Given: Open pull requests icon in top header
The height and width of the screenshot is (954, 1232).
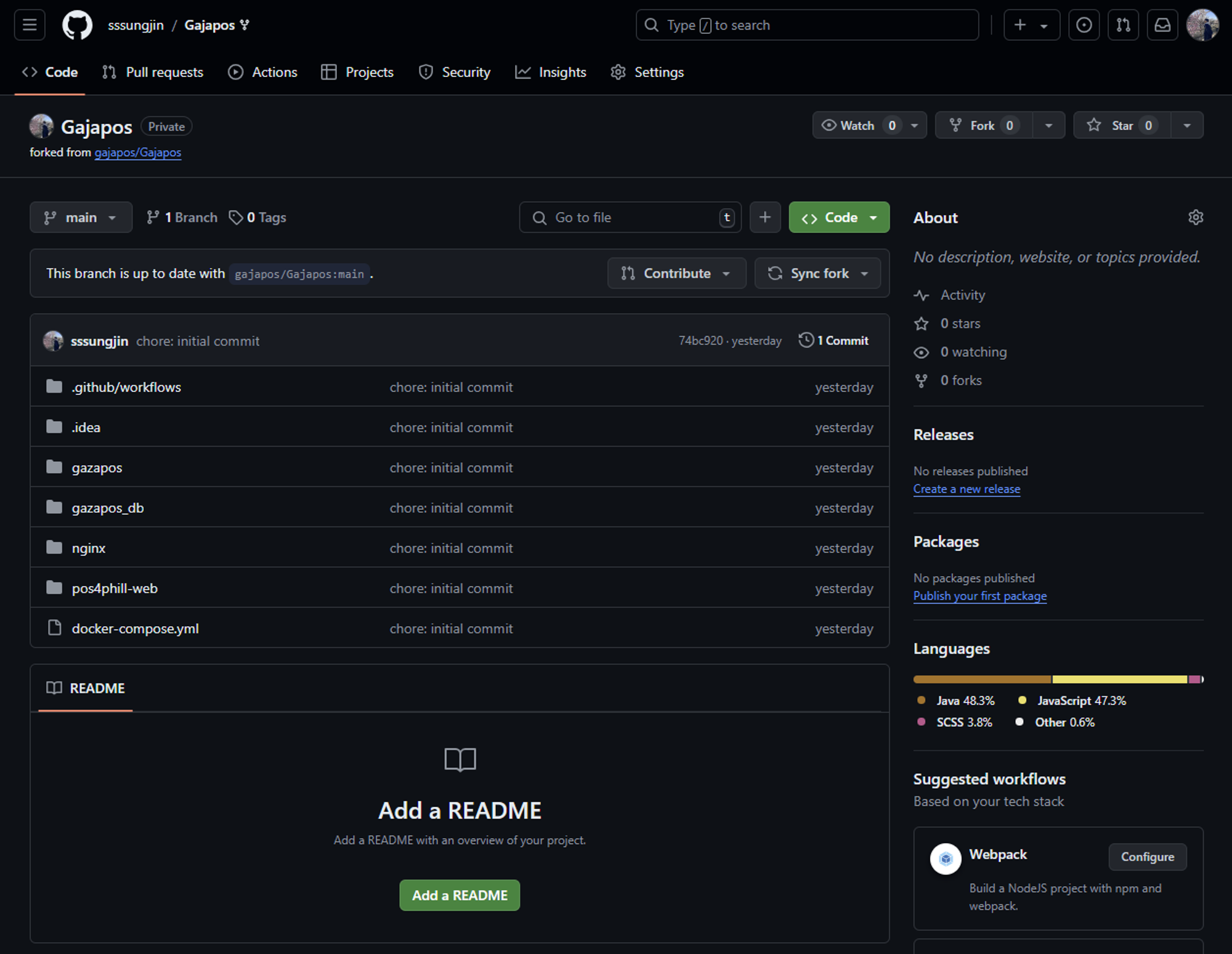Looking at the screenshot, I should [1123, 25].
